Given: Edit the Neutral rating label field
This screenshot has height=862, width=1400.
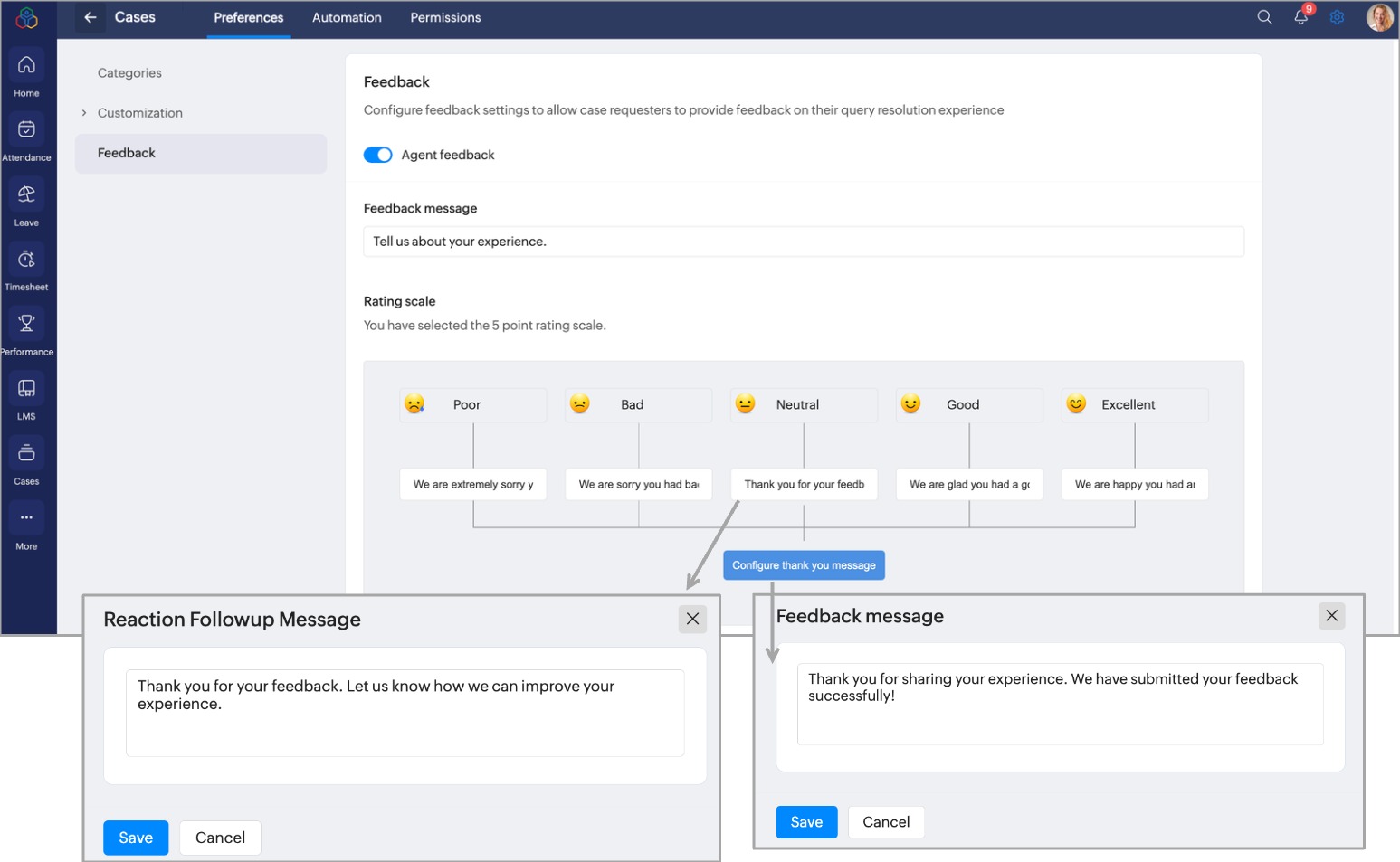Looking at the screenshot, I should coord(805,405).
